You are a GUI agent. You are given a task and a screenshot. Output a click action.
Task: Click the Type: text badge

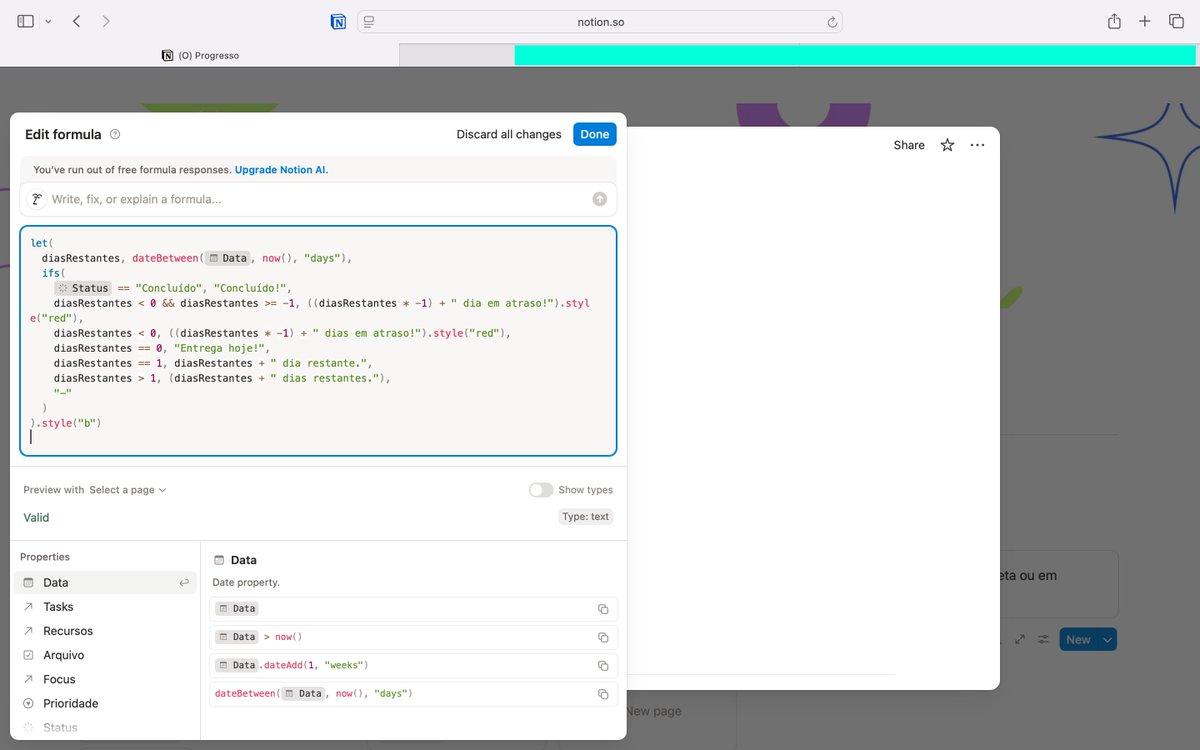coord(586,517)
